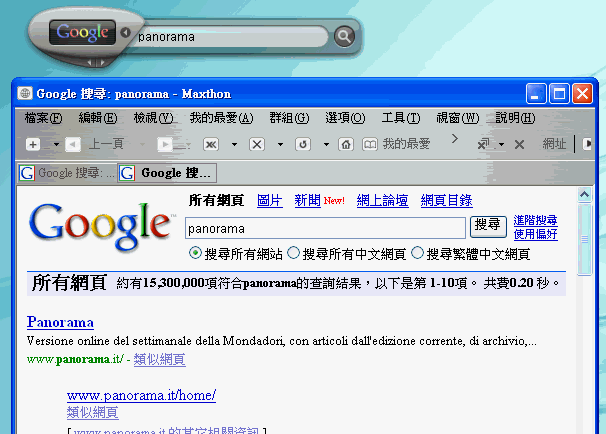Go to the home page icon
The width and height of the screenshot is (606, 434).
346,145
